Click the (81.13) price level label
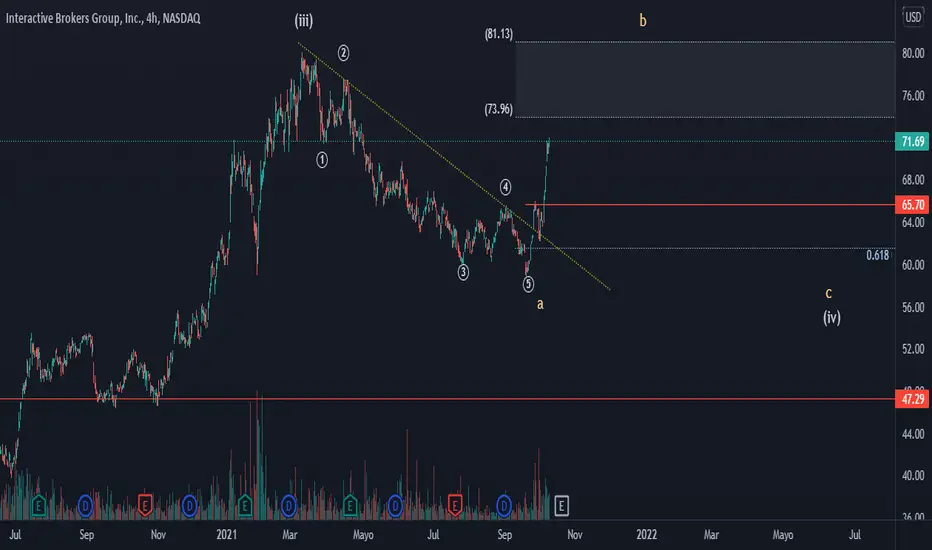The image size is (932, 550). click(x=498, y=34)
